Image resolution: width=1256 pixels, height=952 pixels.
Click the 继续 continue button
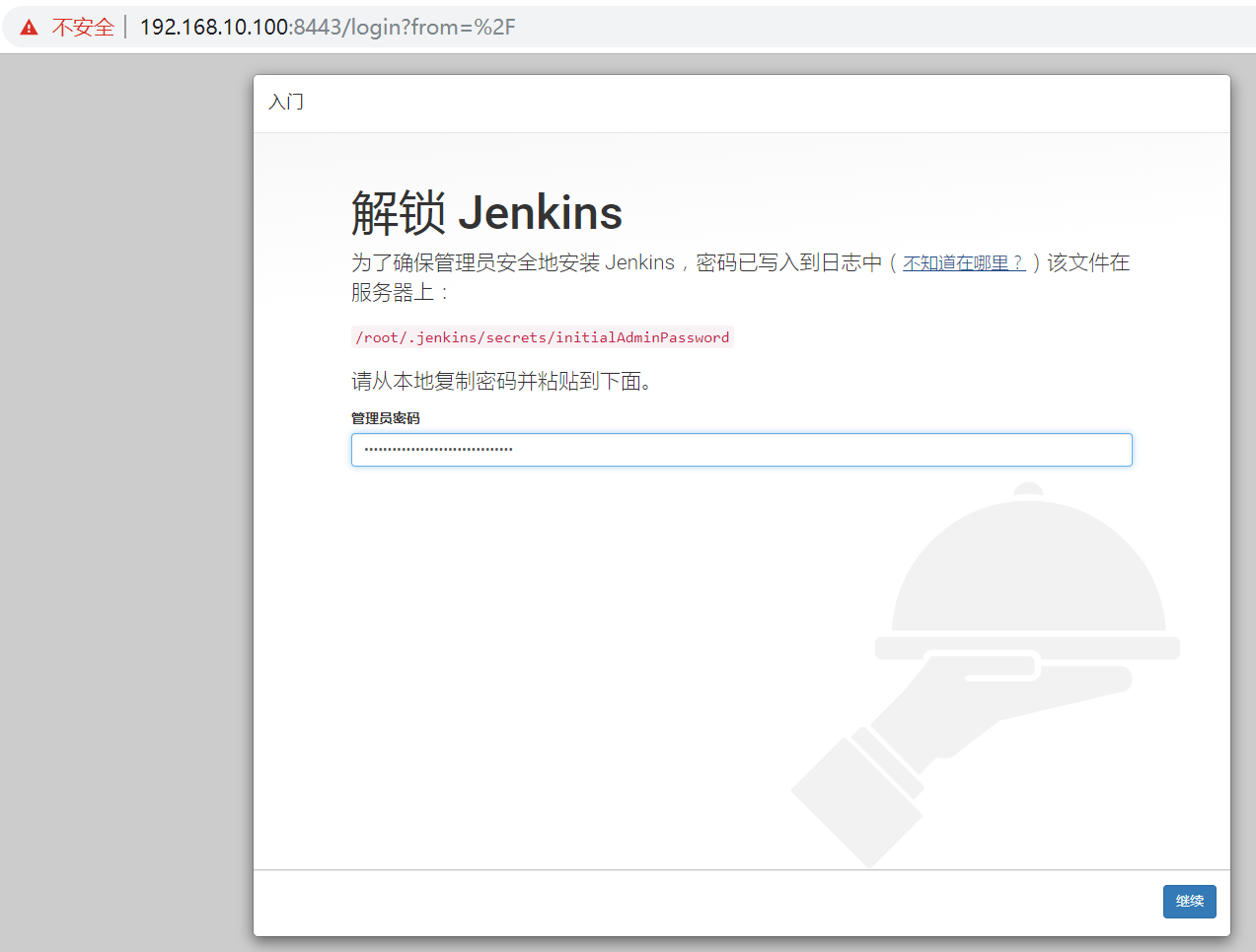point(1190,902)
